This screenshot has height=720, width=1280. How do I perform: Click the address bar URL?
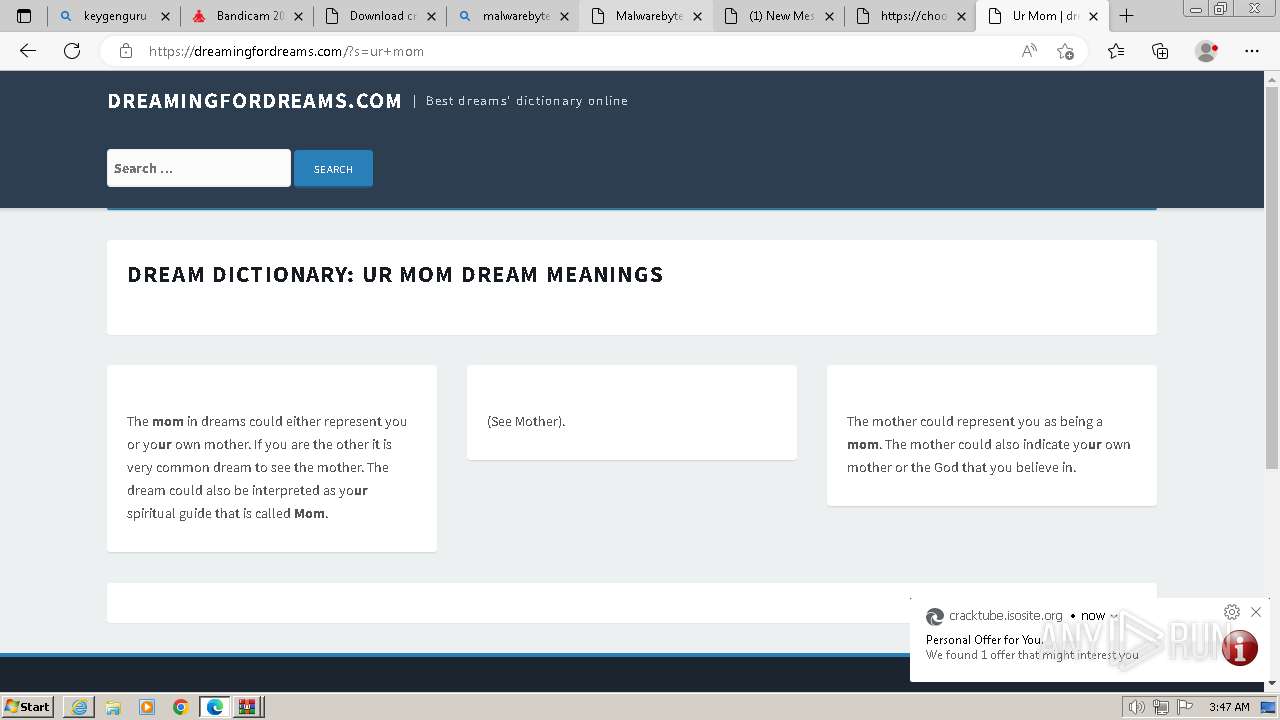(x=286, y=51)
